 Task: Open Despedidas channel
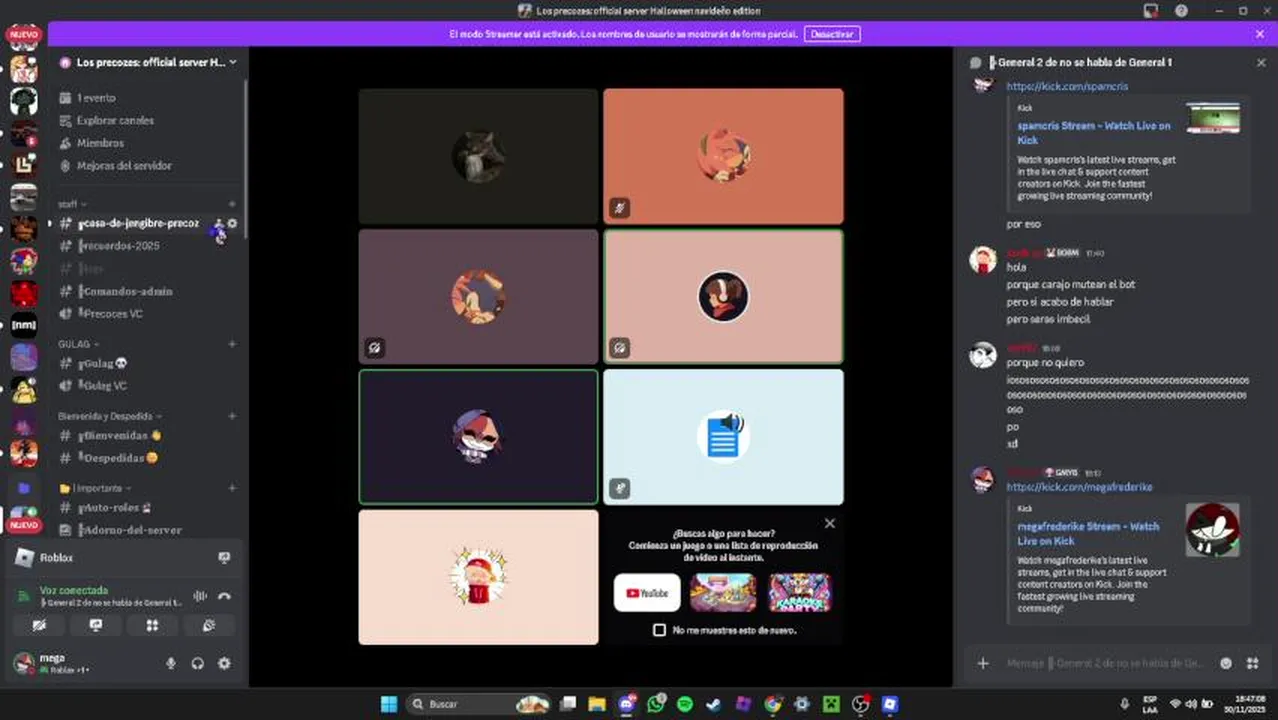pyautogui.click(x=119, y=458)
